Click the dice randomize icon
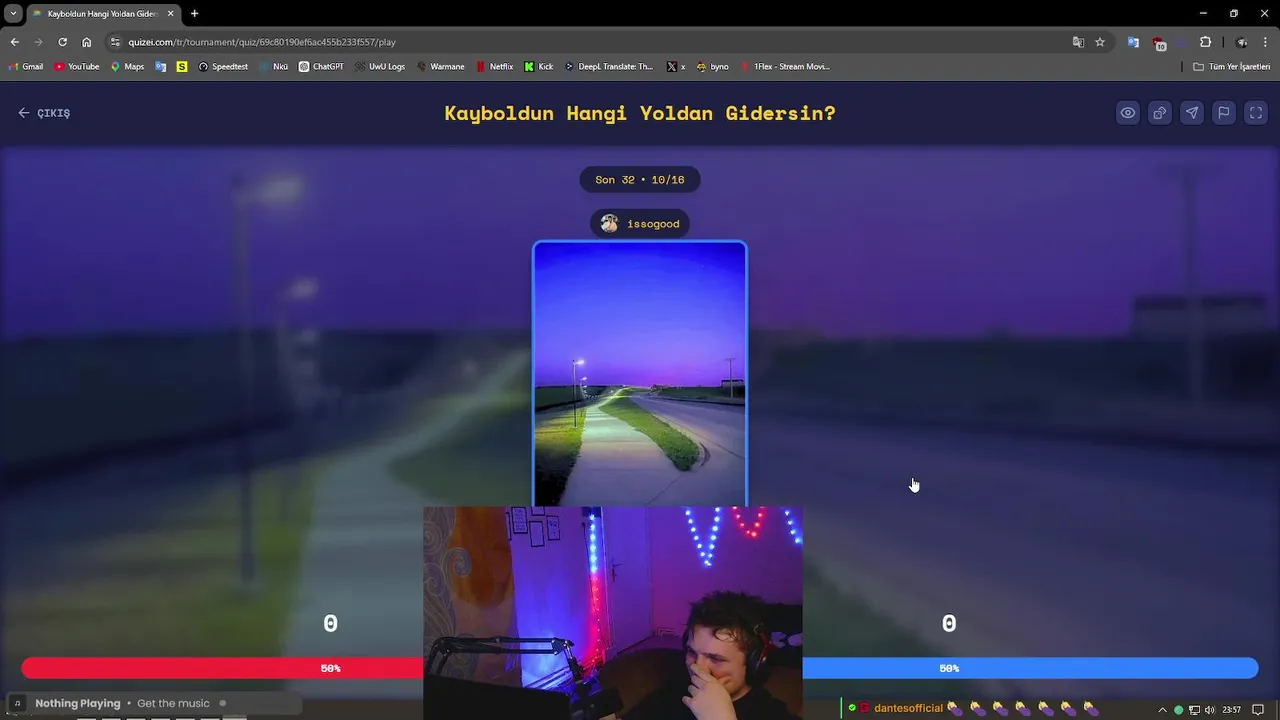Viewport: 1280px width, 720px height. [x=1160, y=113]
